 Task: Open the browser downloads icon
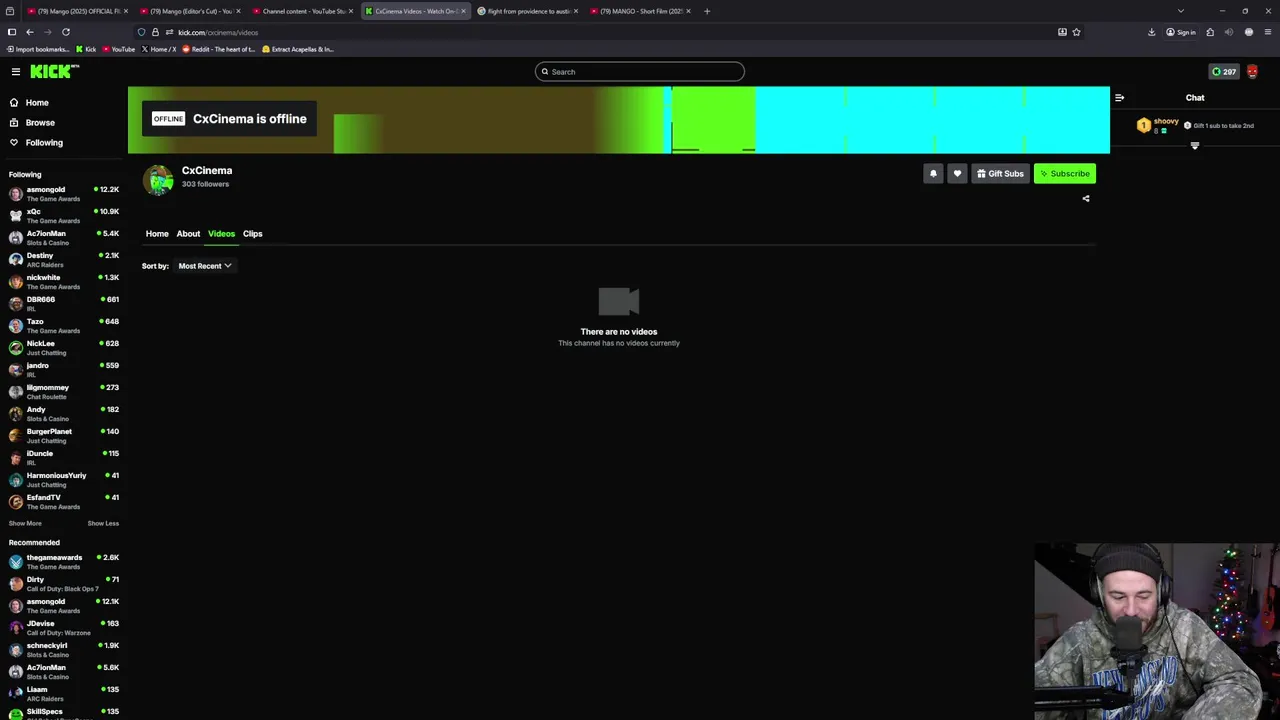coord(1152,32)
